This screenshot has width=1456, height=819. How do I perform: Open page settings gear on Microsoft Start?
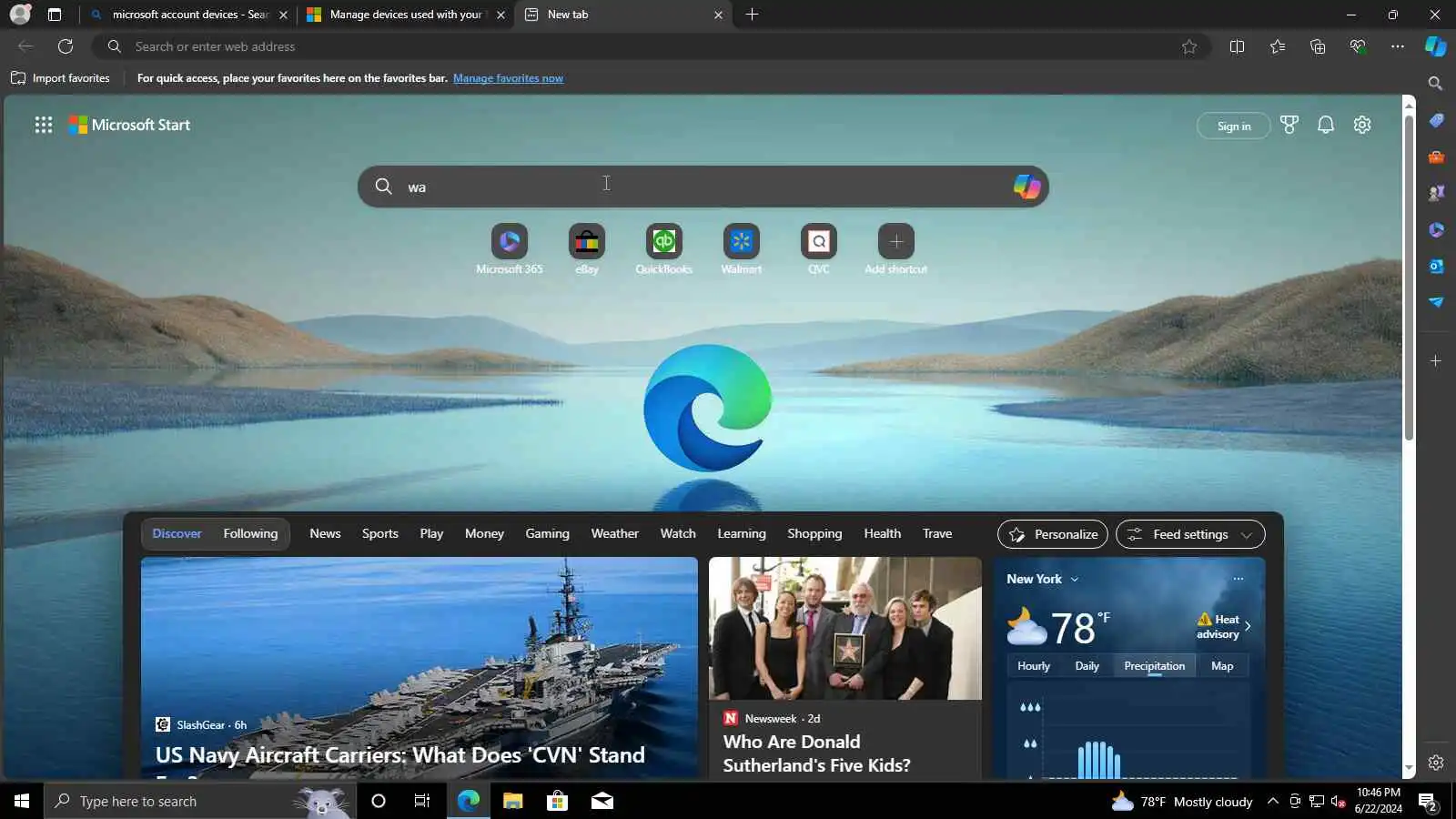point(1362,125)
